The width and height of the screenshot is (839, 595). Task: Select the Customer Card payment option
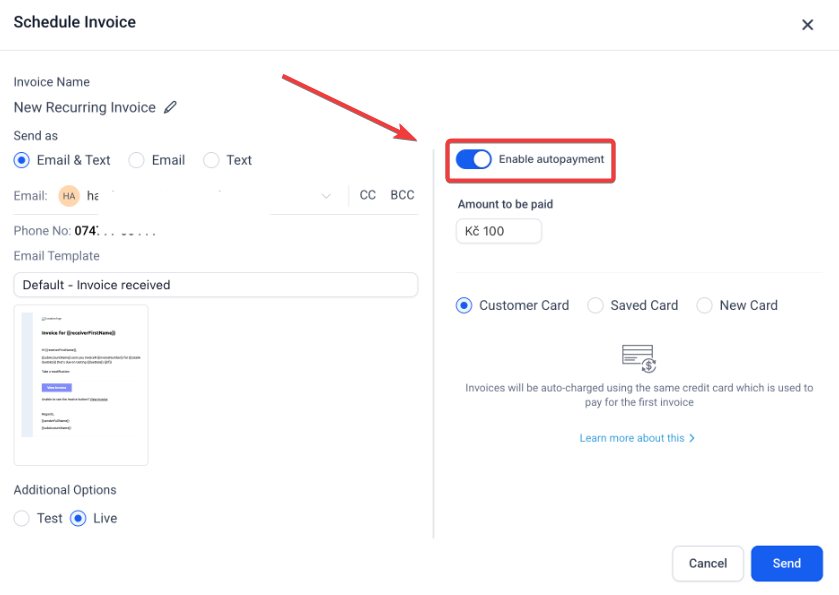coord(464,306)
